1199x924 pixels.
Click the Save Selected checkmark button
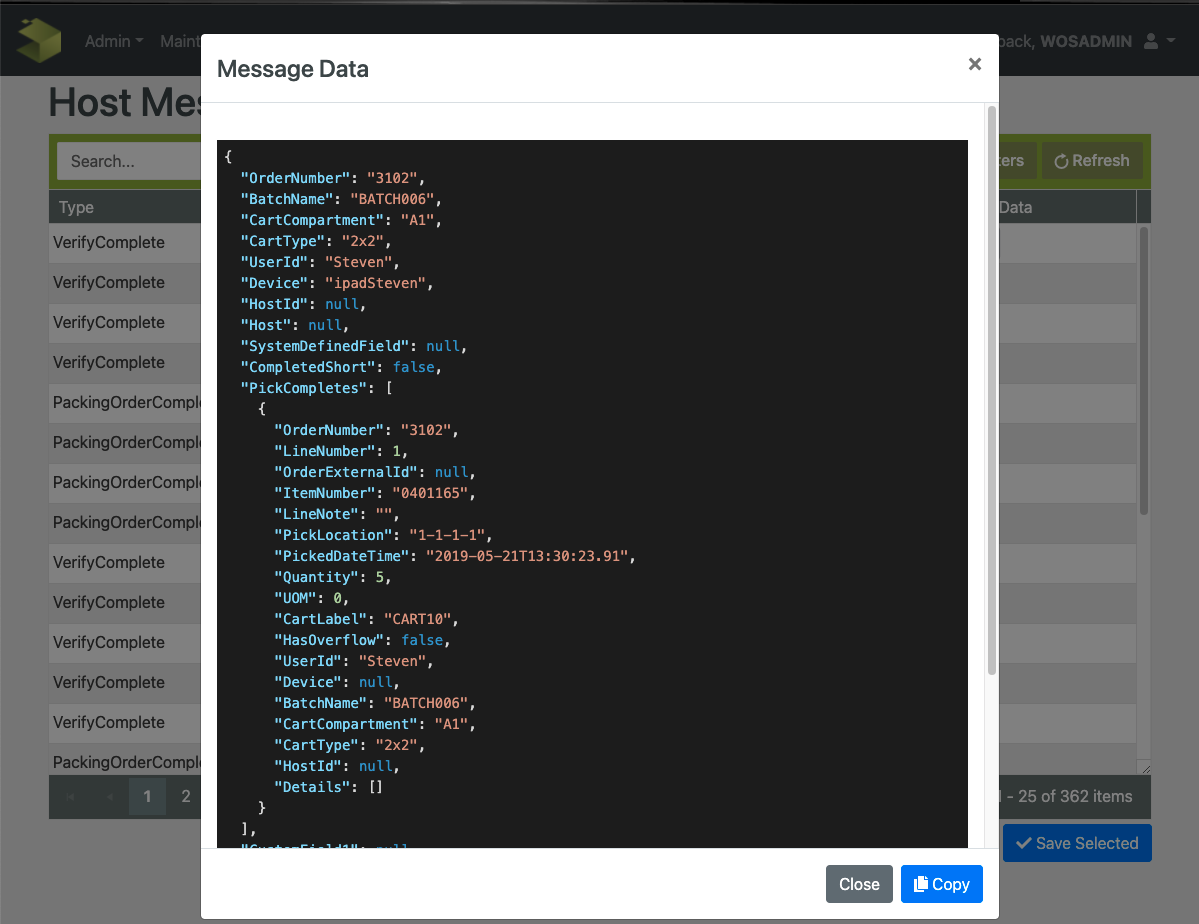(x=1076, y=843)
